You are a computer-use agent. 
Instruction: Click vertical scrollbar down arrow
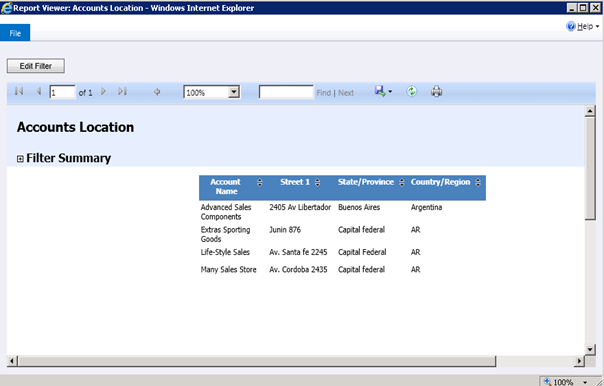click(x=590, y=349)
